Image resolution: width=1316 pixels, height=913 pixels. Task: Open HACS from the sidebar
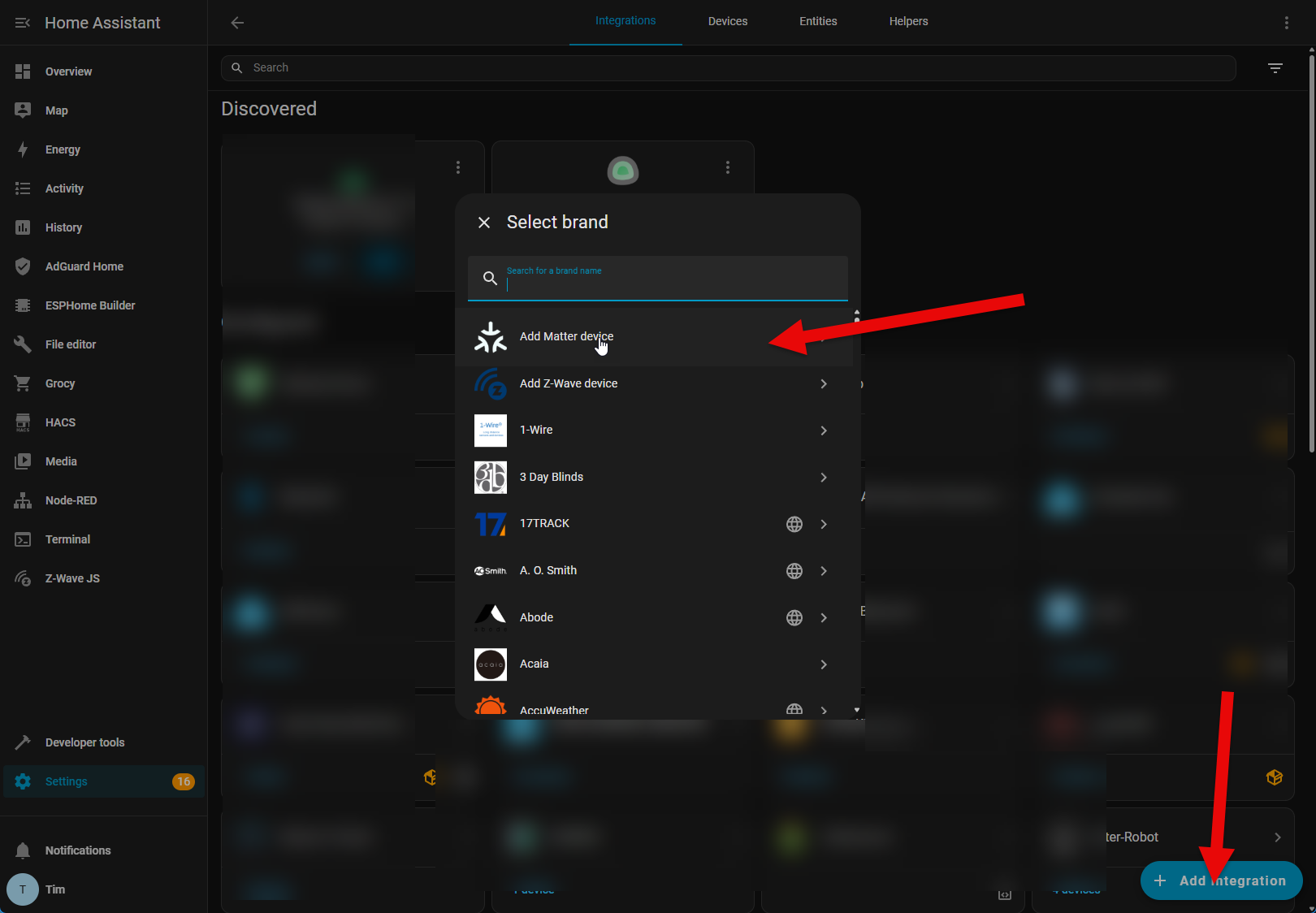(60, 422)
